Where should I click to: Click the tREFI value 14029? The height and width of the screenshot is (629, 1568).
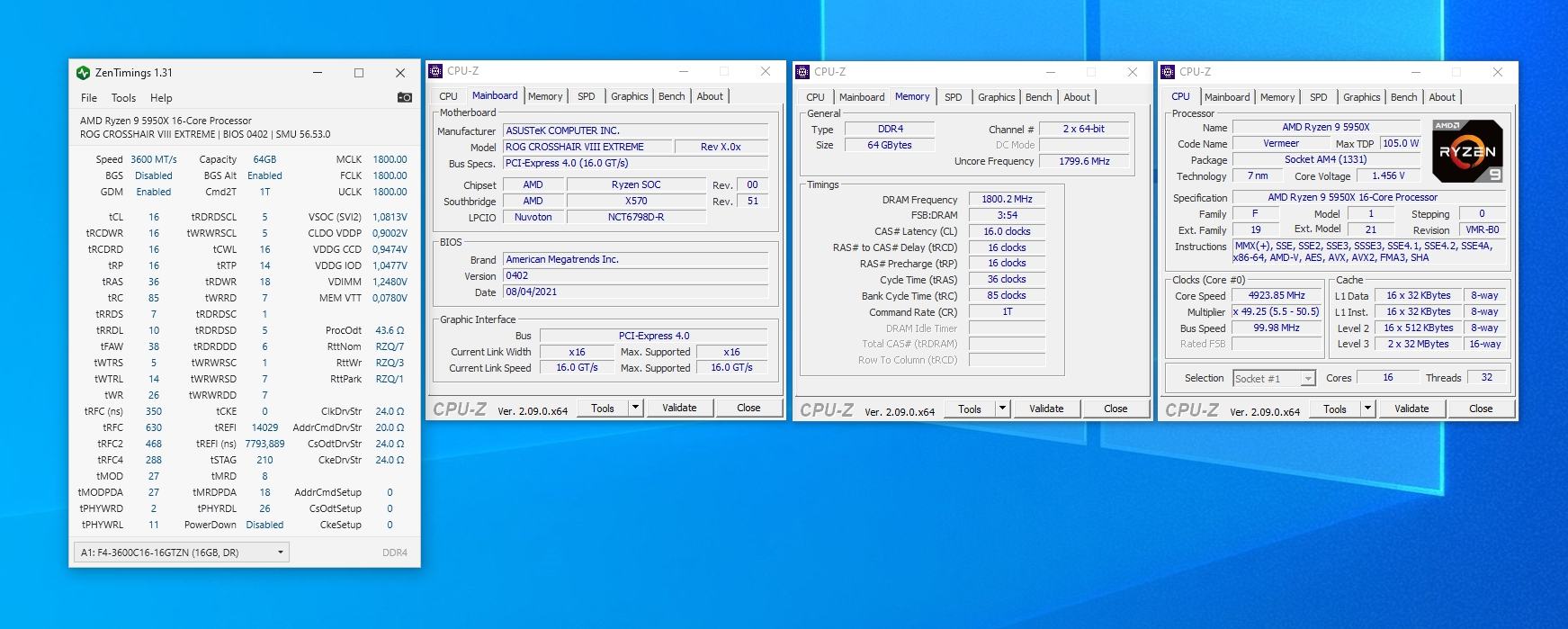click(264, 427)
